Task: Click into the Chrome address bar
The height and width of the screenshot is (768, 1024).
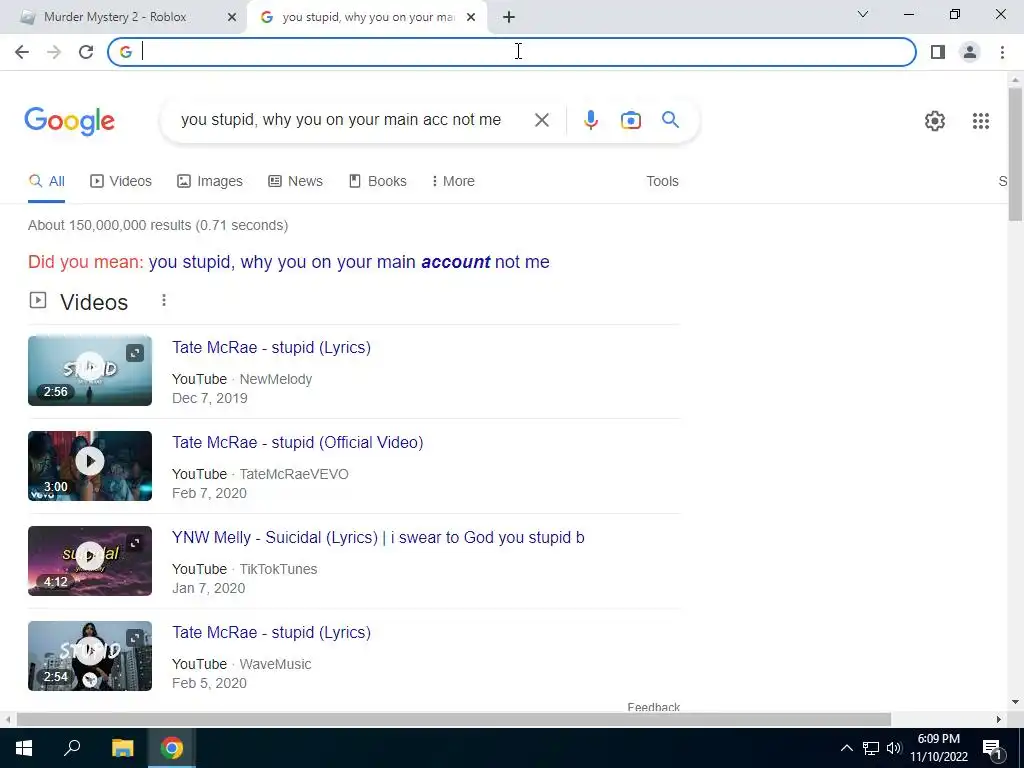Action: click(x=511, y=52)
